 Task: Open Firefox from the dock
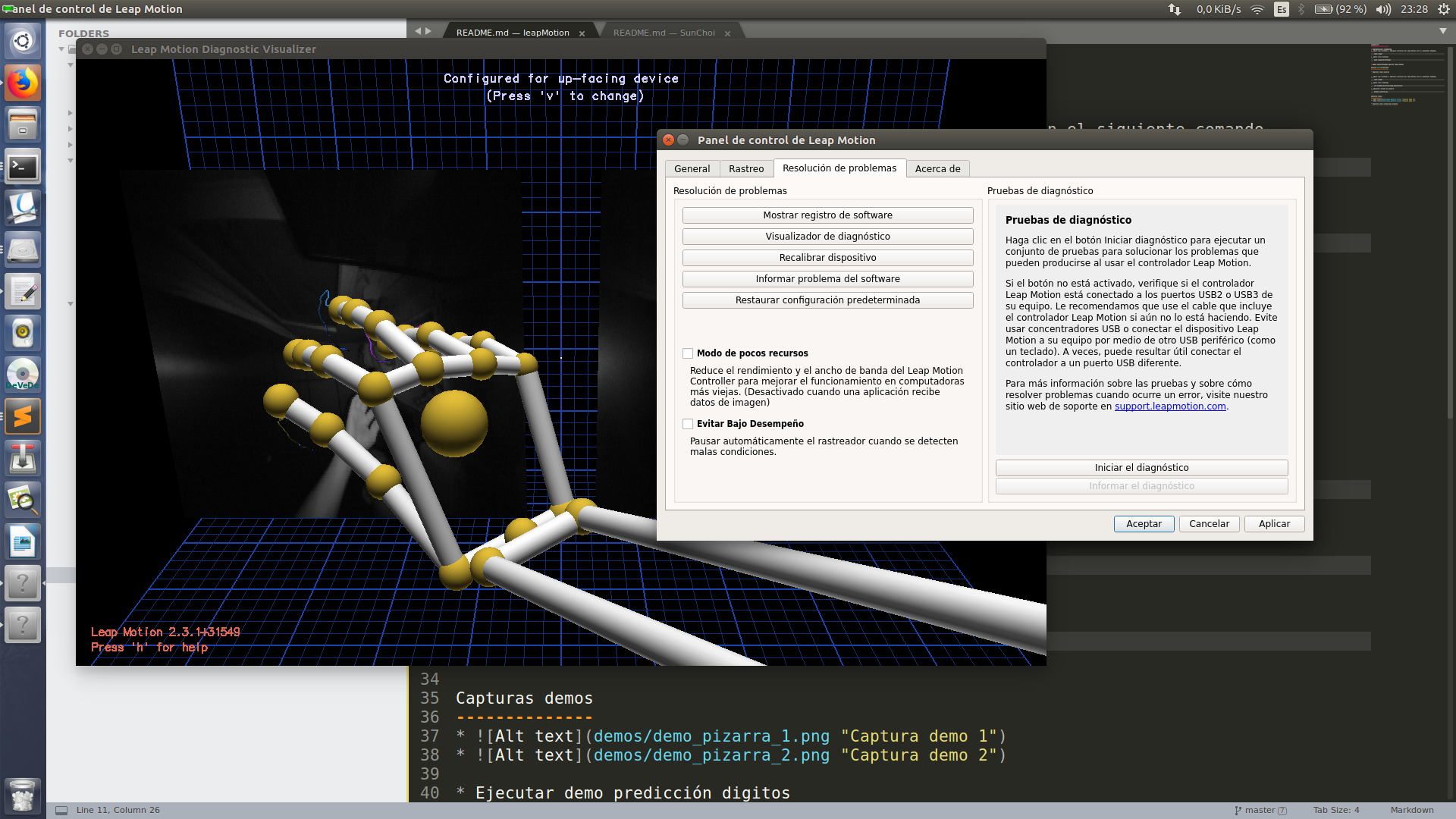pos(23,83)
